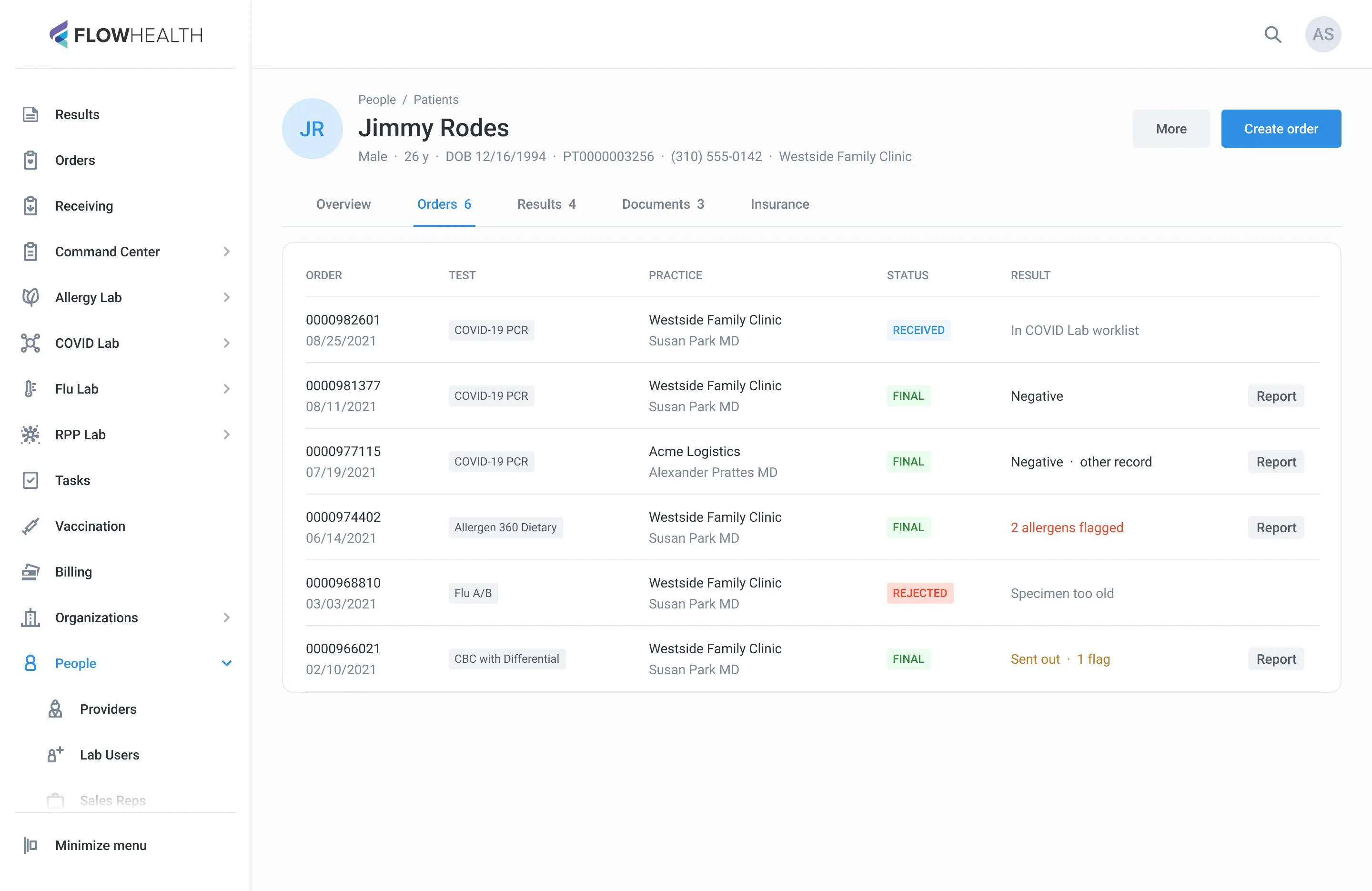1372x891 pixels.
Task: Click the Vaccination syringe icon
Action: coord(30,526)
